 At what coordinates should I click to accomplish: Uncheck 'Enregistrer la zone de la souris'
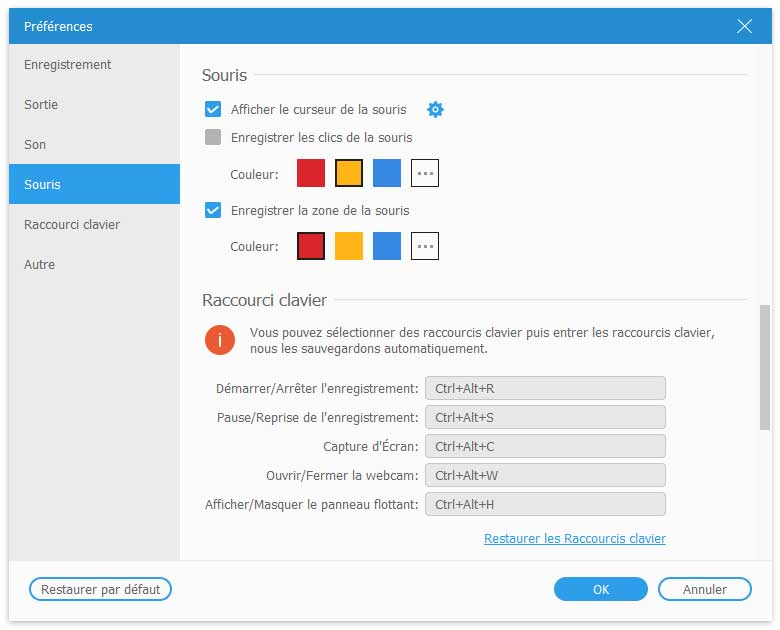pos(213,211)
